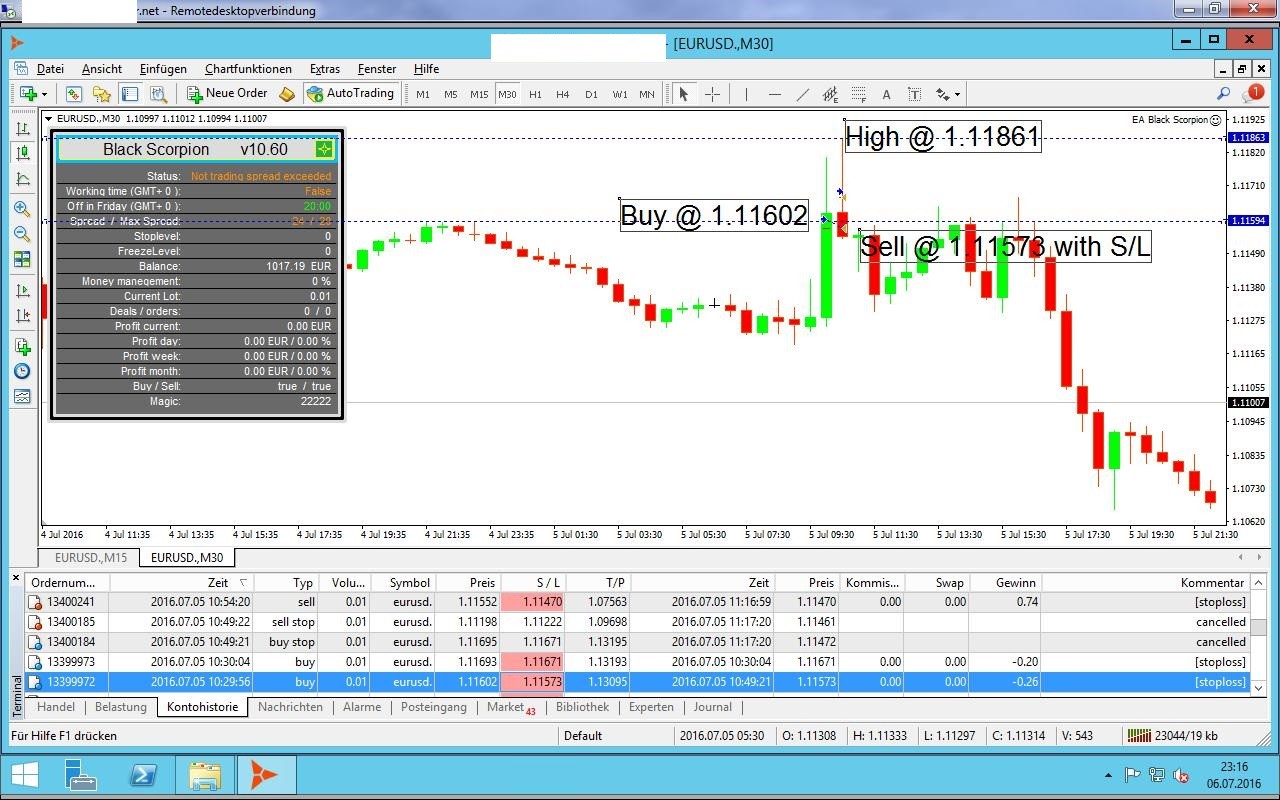Select the cursor arrow tool
The image size is (1280, 800).
point(684,94)
